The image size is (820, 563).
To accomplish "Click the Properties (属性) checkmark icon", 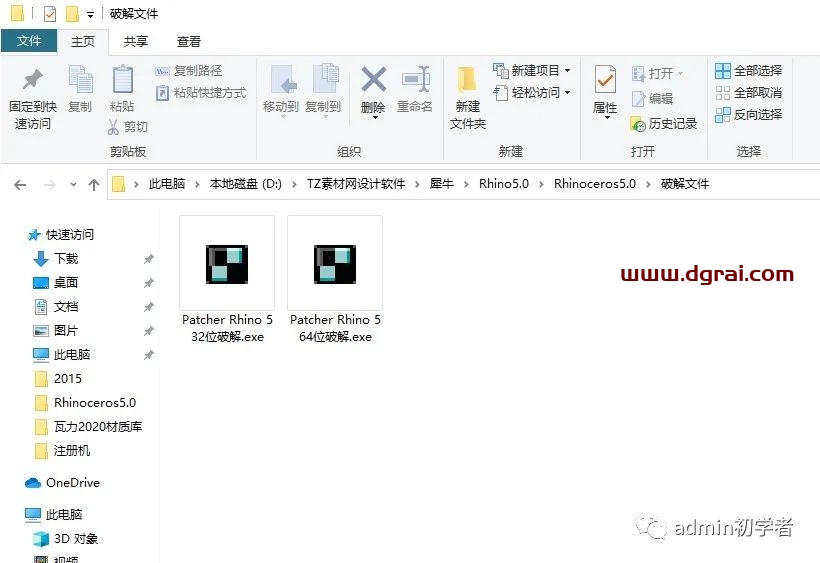I will (605, 79).
